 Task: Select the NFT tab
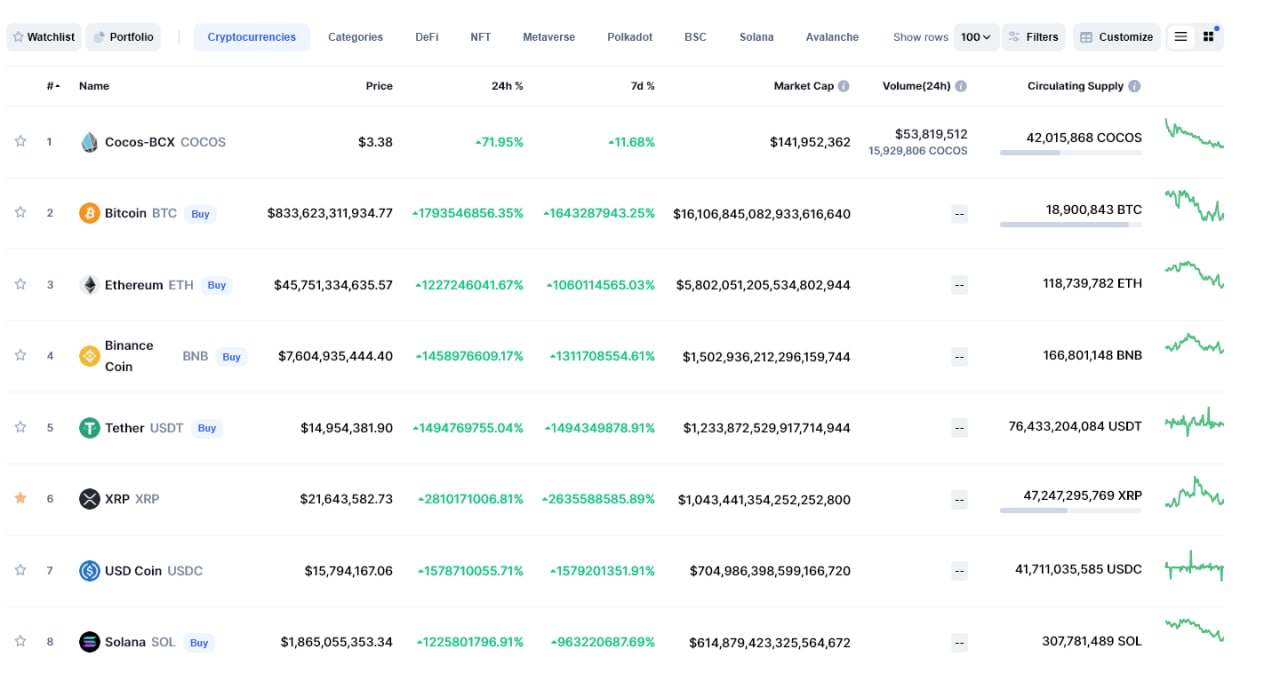click(x=480, y=37)
